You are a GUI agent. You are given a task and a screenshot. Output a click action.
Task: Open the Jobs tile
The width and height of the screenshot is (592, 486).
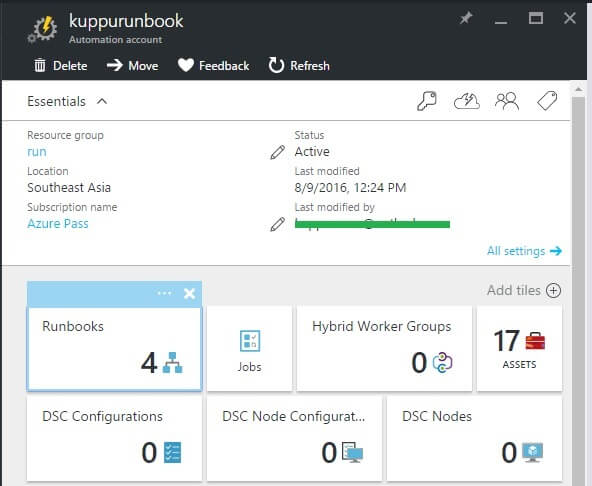point(250,349)
